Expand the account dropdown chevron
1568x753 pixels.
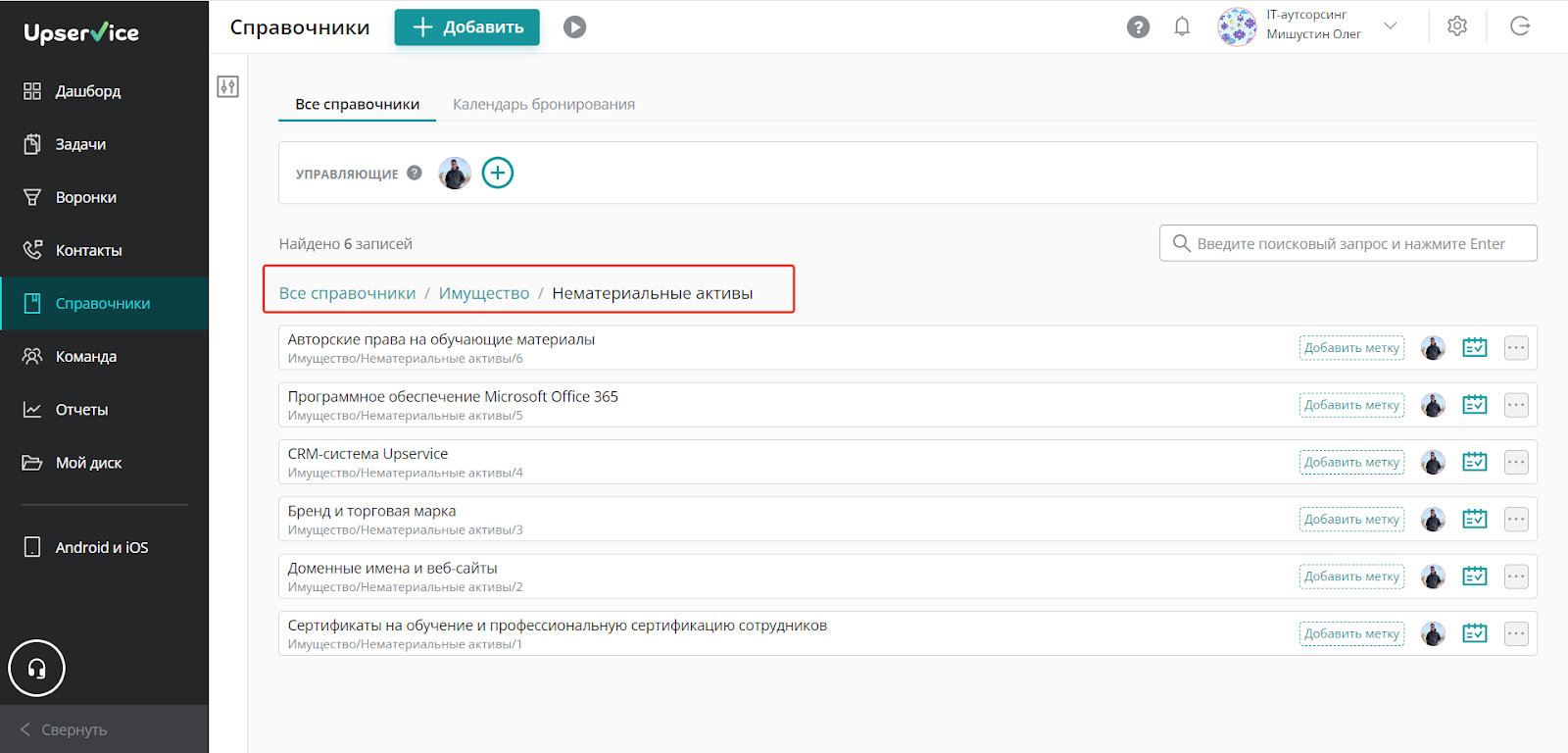[x=1390, y=25]
